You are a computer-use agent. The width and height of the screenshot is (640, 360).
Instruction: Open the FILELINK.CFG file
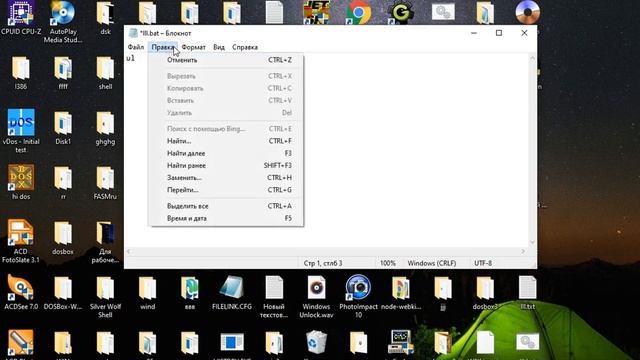[x=232, y=293]
